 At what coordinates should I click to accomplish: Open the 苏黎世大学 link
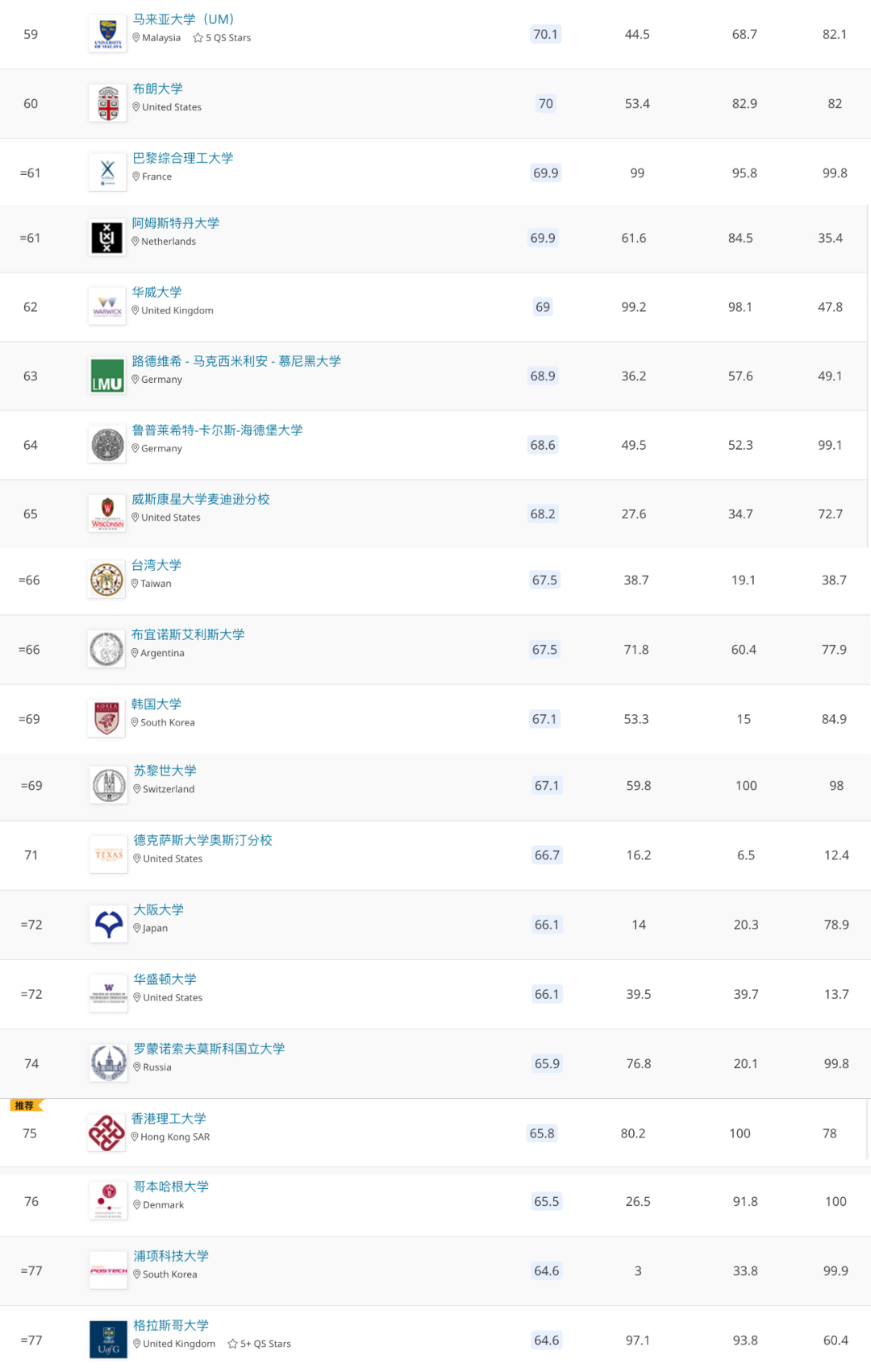165,771
